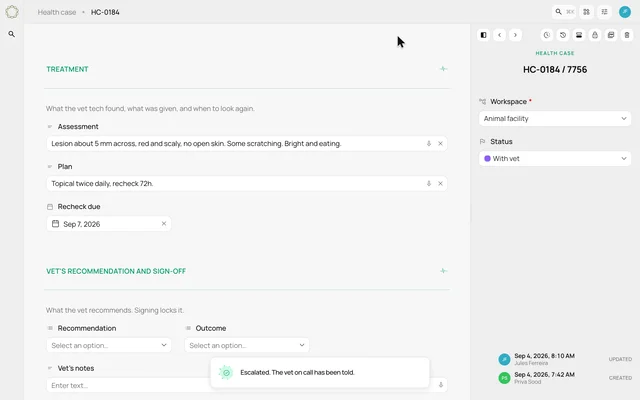The width and height of the screenshot is (640, 400).
Task: Click the Vet's Recommendation section sparkle icon
Action: pos(443,271)
